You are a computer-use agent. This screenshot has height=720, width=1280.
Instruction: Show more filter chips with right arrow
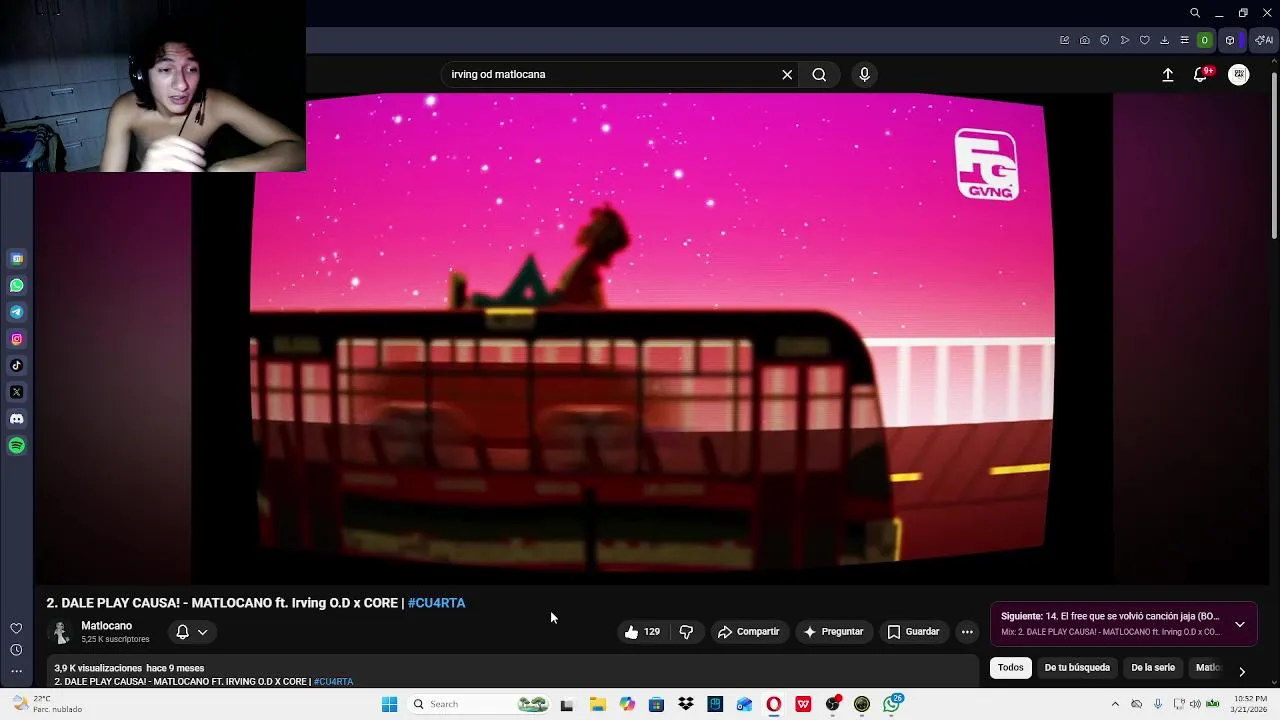pos(1242,671)
